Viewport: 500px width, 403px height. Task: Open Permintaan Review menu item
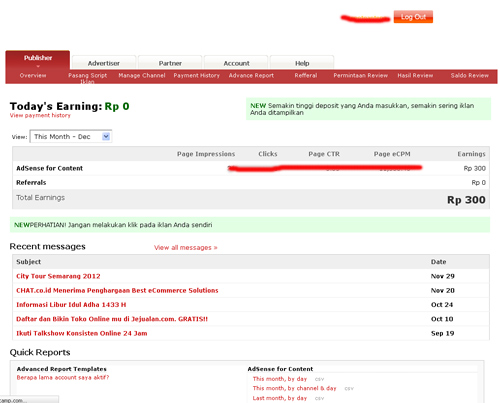click(360, 76)
